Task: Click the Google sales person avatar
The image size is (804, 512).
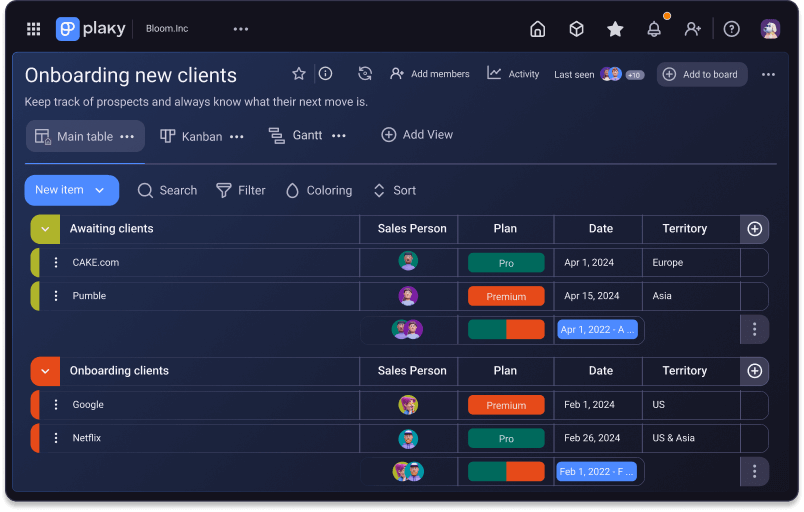Action: tap(408, 405)
